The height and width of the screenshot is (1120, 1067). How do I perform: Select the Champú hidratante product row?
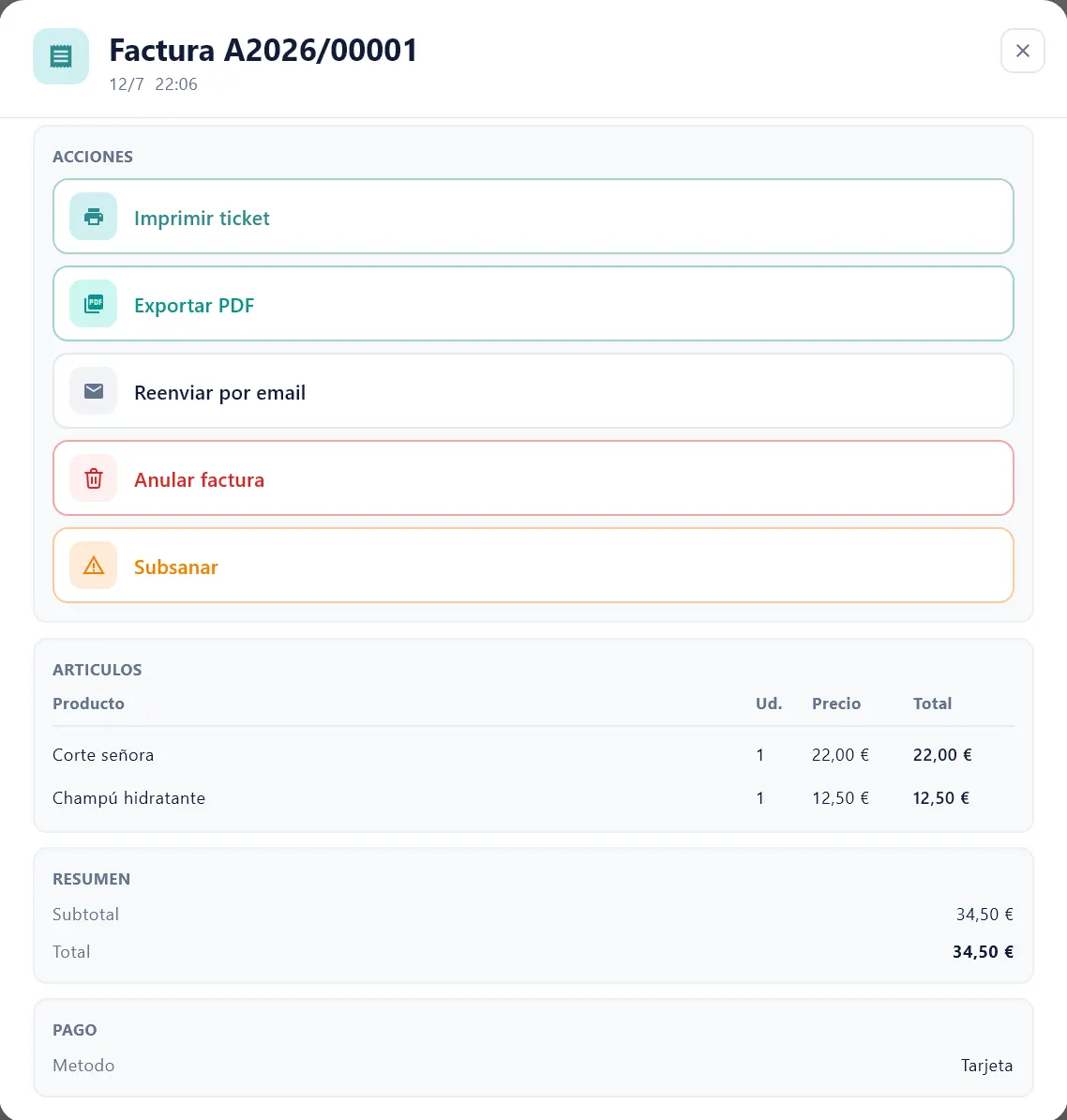pyautogui.click(x=533, y=798)
